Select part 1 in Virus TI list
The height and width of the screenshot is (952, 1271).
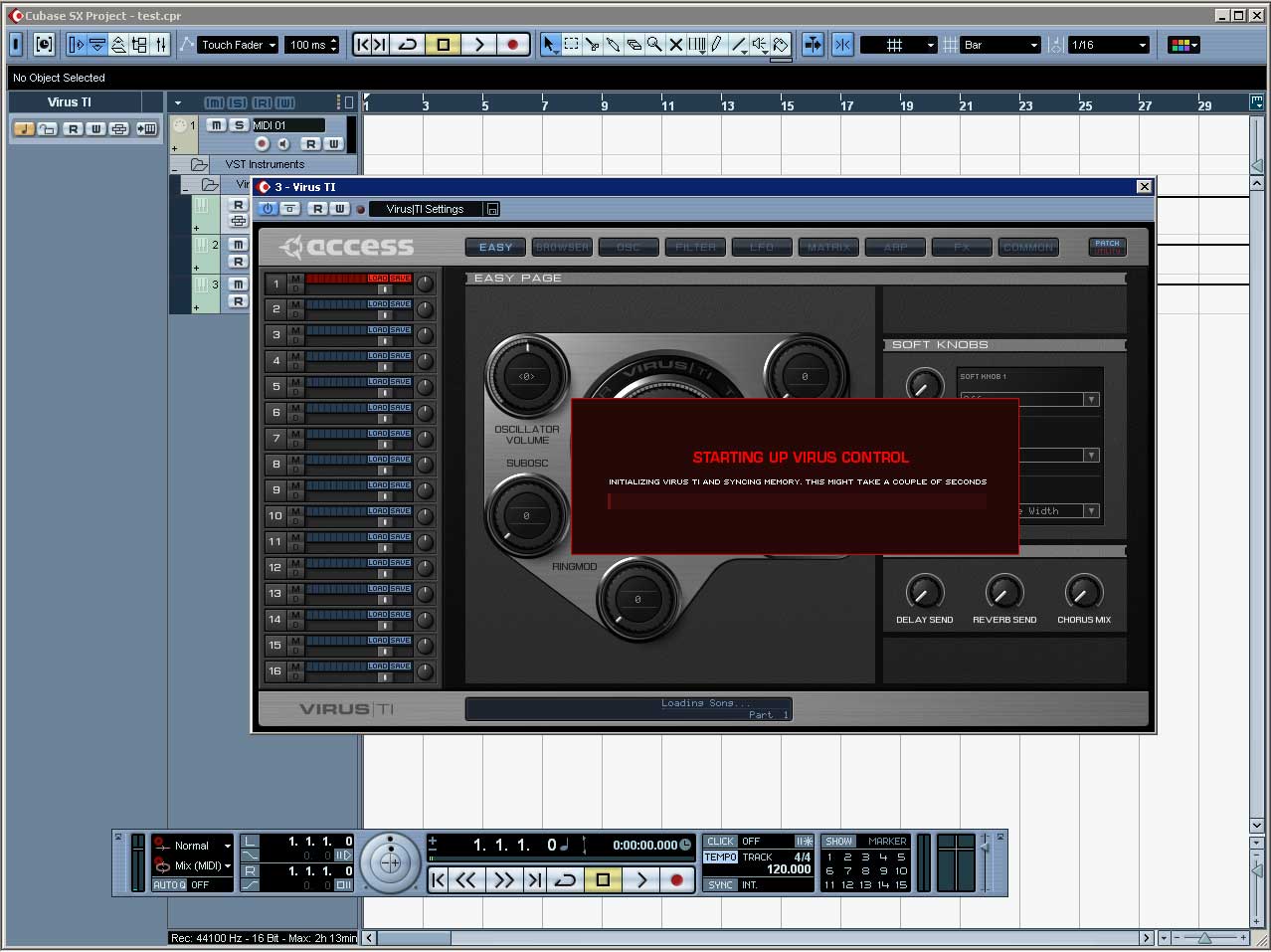[x=276, y=284]
